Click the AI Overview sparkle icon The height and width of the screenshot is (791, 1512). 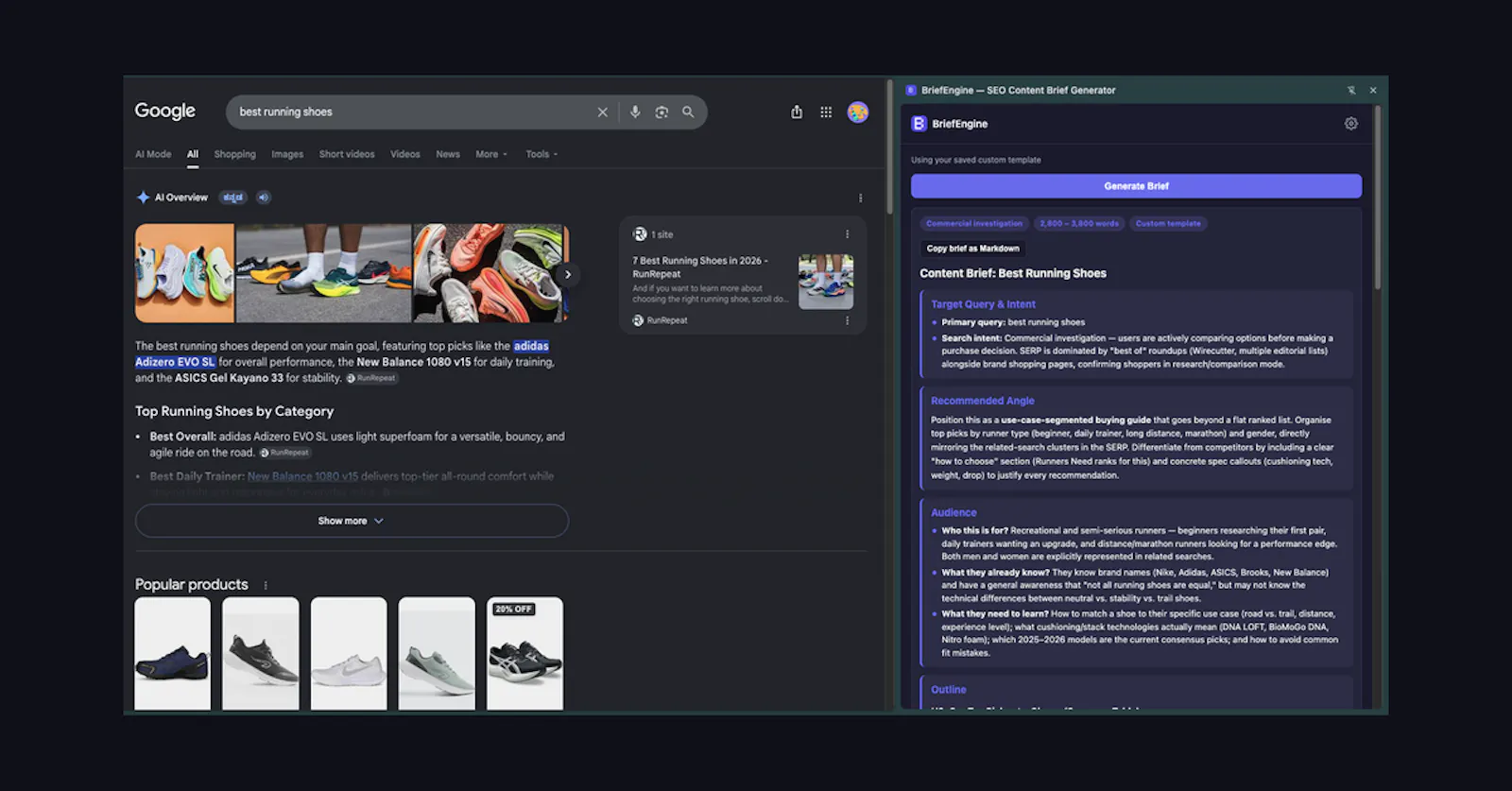(143, 197)
